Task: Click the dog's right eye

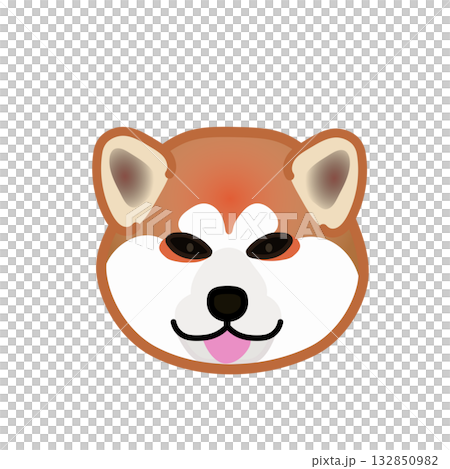Action: (x=270, y=246)
